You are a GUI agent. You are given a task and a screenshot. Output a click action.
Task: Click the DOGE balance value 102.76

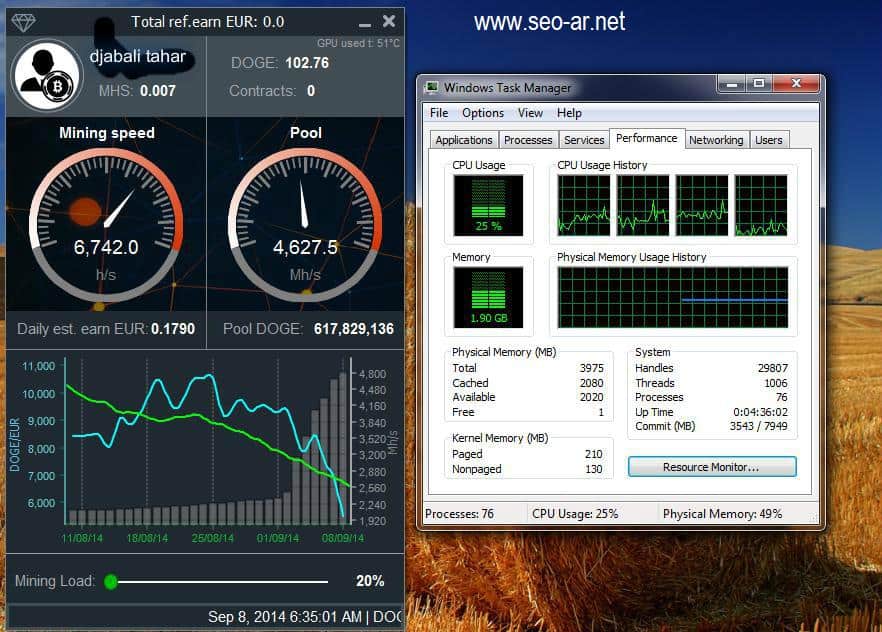pyautogui.click(x=307, y=63)
